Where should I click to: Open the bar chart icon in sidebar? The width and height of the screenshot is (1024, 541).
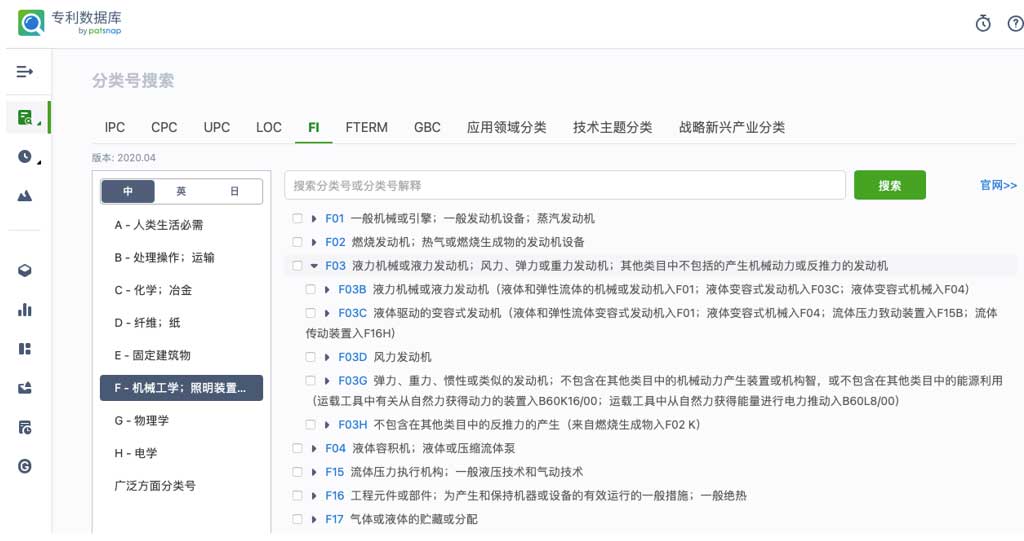pyautogui.click(x=25, y=310)
